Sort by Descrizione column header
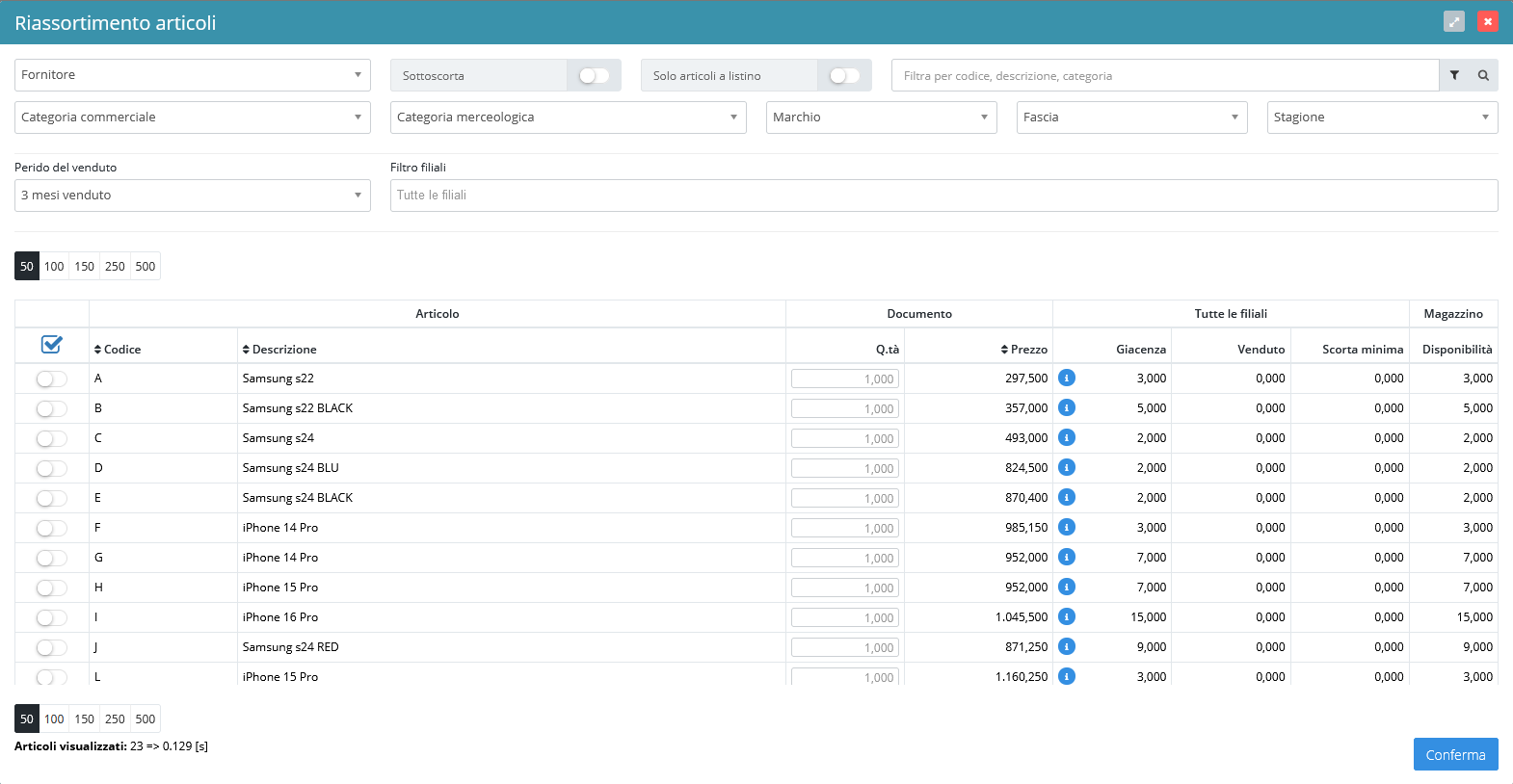This screenshot has height=784, width=1513. point(279,349)
